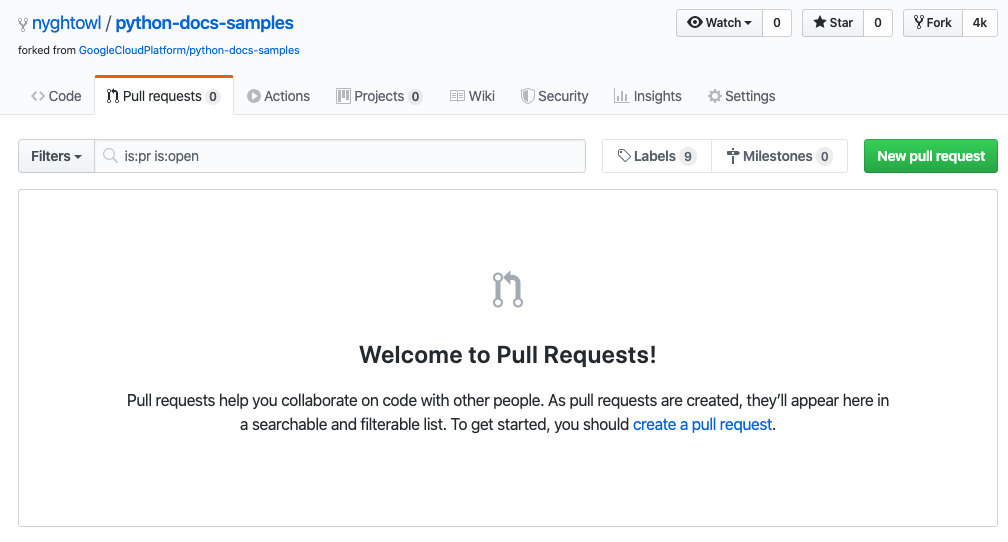Open GoogleCloudPlatform/python-docs-samples upstream link
The height and width of the screenshot is (542, 1008).
pyautogui.click(x=189, y=50)
